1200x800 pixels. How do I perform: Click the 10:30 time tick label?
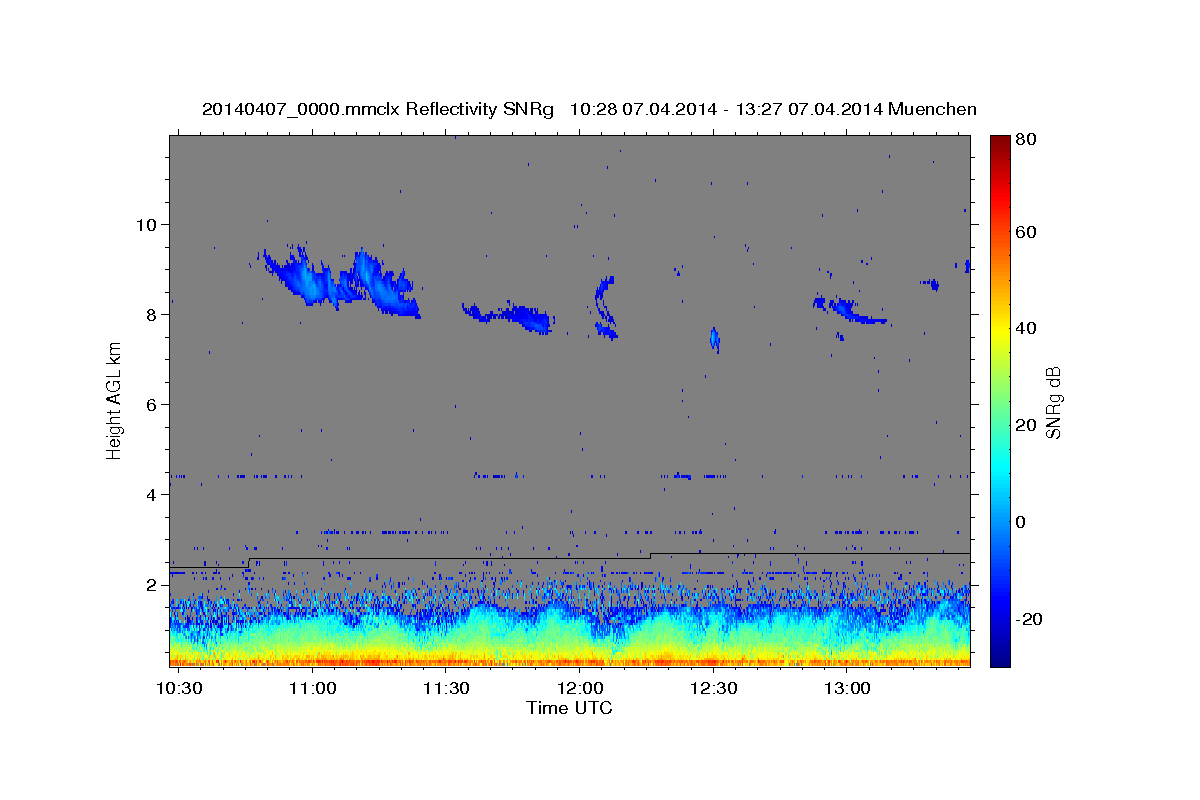tap(179, 689)
